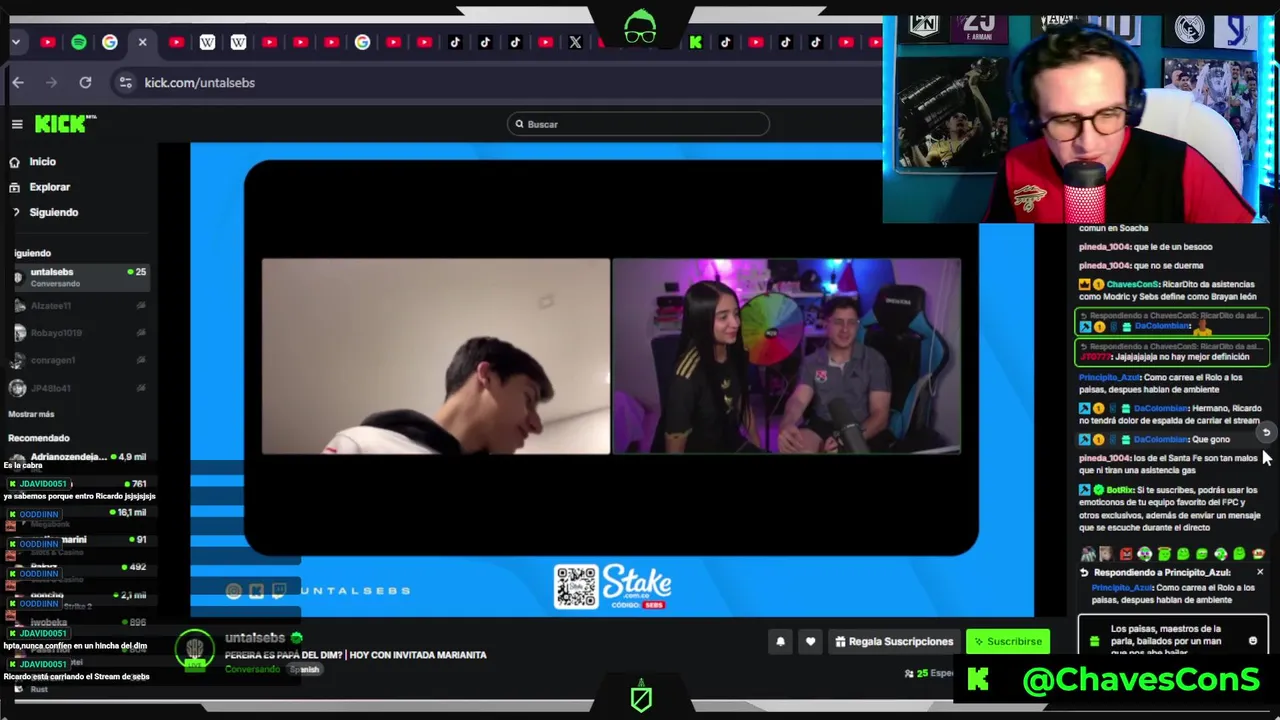
Task: Go back with the browser back arrow
Action: coord(18,83)
